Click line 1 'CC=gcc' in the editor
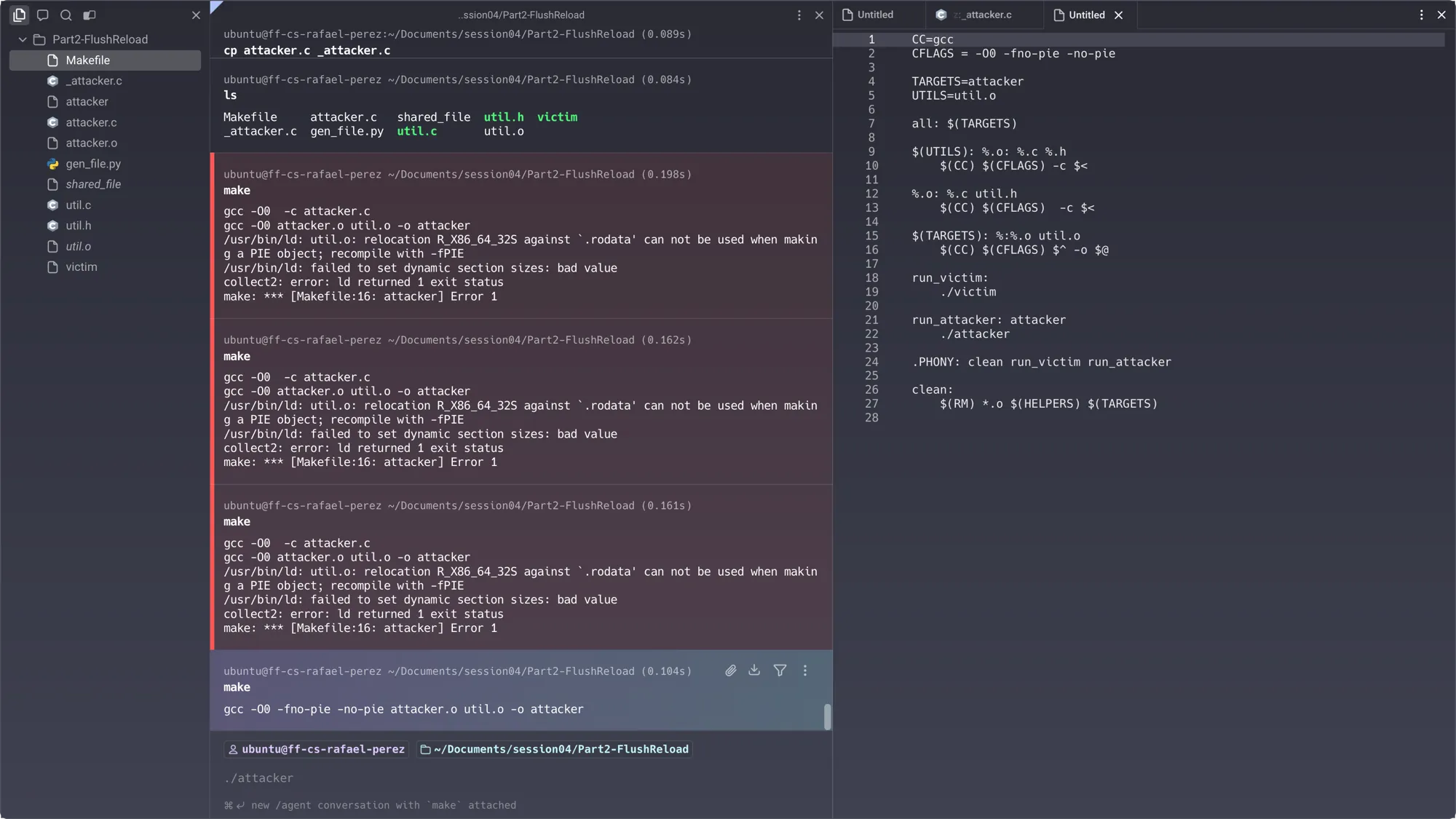The width and height of the screenshot is (1456, 819). point(932,39)
